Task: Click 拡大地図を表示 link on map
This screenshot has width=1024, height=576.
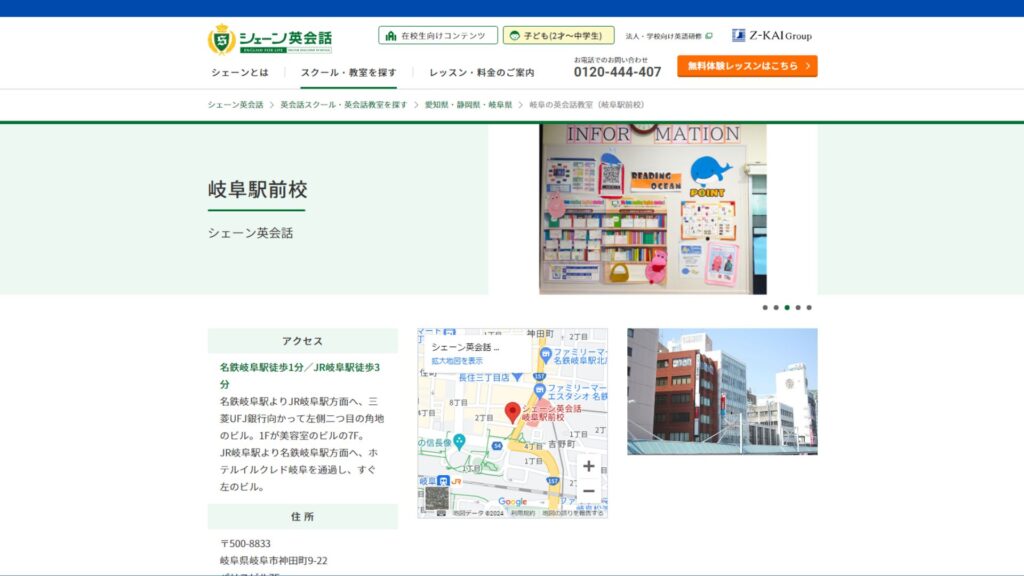Action: (x=457, y=360)
